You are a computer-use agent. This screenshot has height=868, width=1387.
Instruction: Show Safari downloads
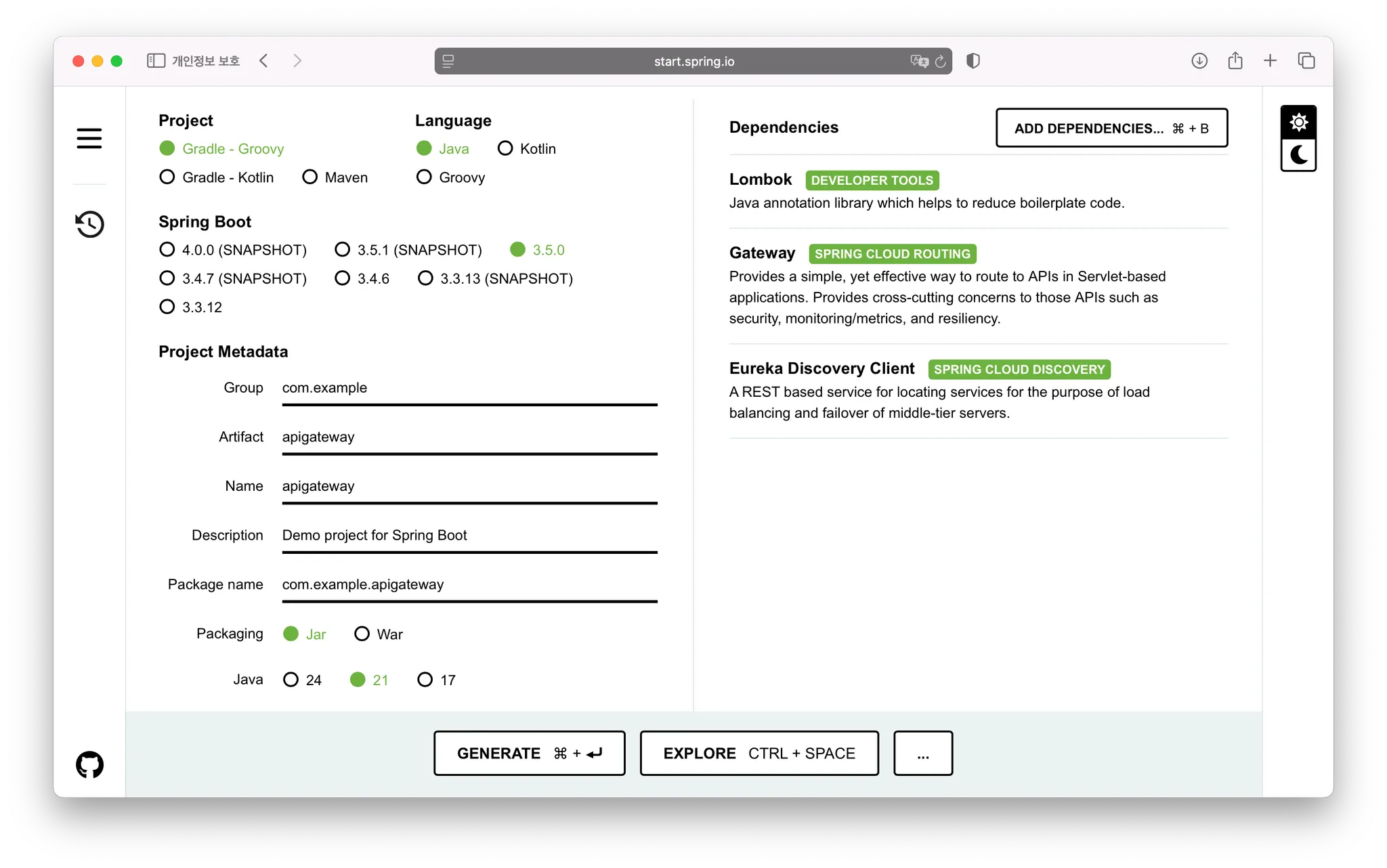[1199, 61]
